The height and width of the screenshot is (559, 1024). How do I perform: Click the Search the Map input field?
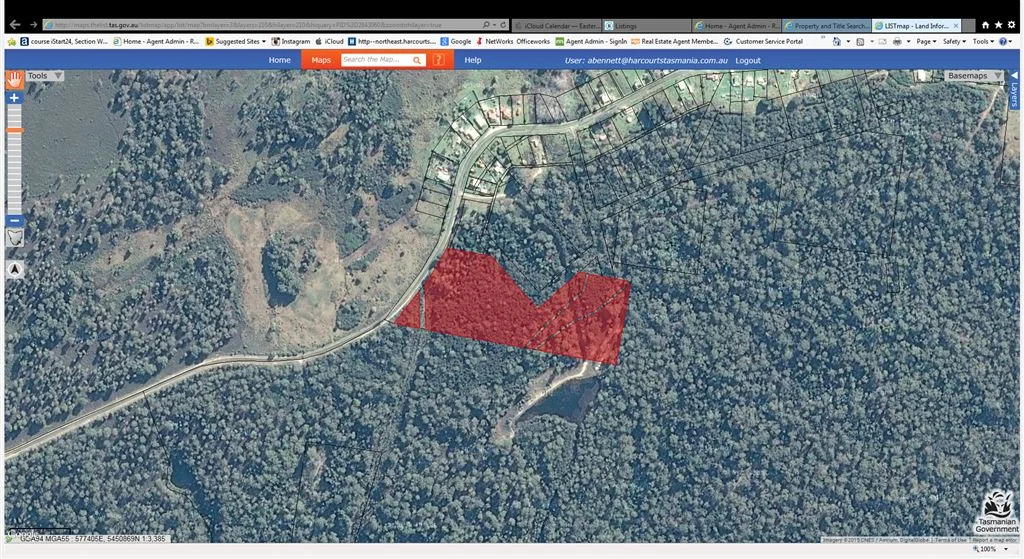point(374,60)
